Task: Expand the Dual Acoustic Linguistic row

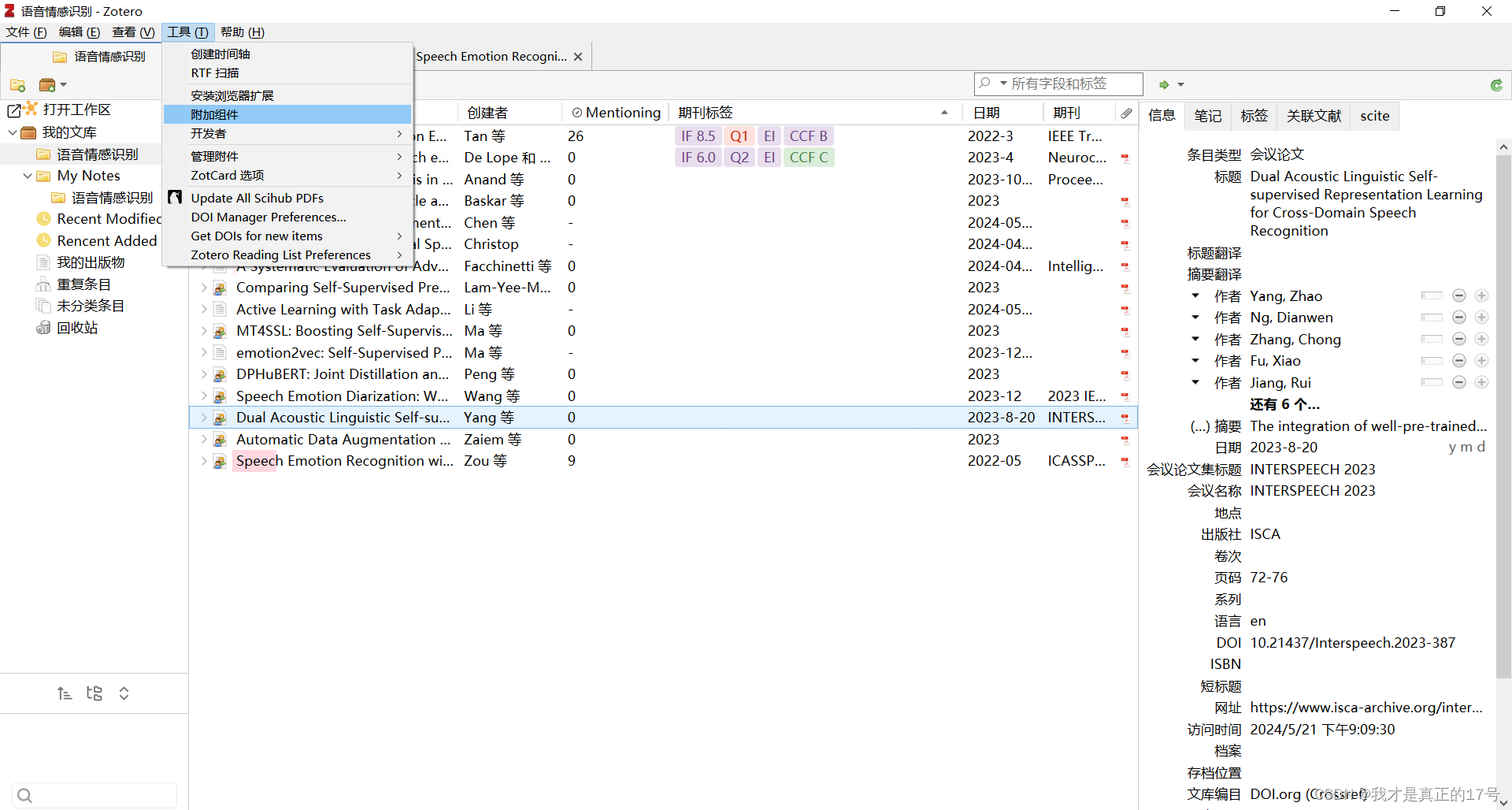Action: click(204, 418)
